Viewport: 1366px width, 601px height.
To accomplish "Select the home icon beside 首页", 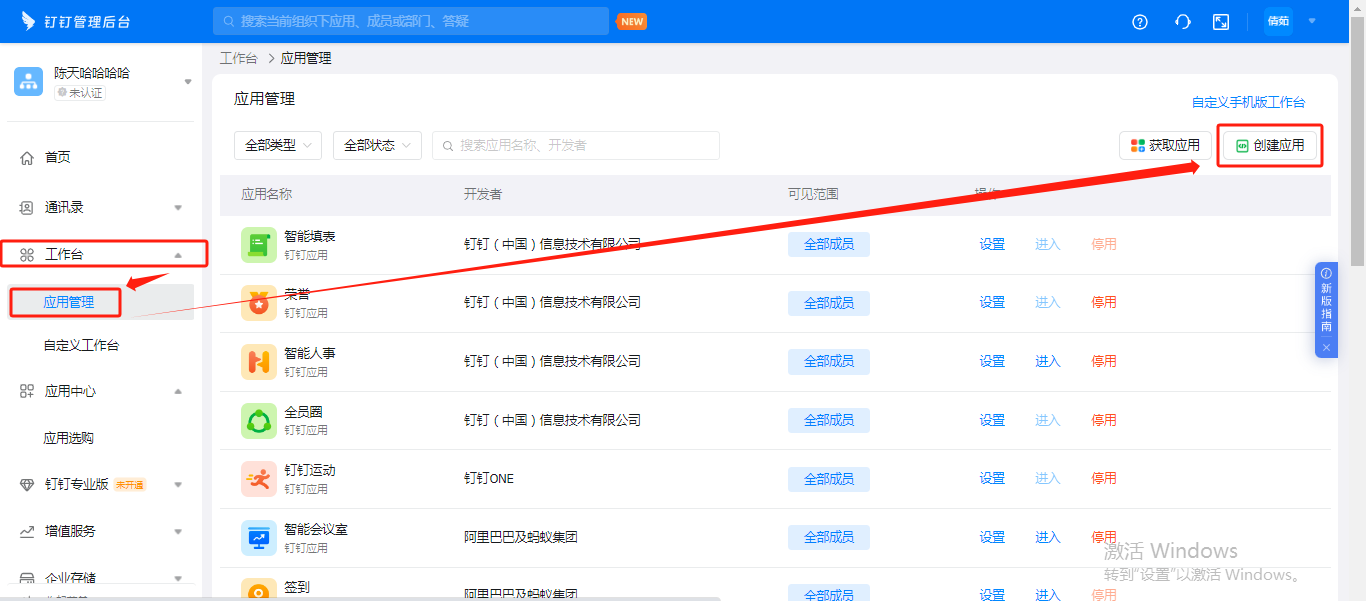I will pyautogui.click(x=27, y=158).
